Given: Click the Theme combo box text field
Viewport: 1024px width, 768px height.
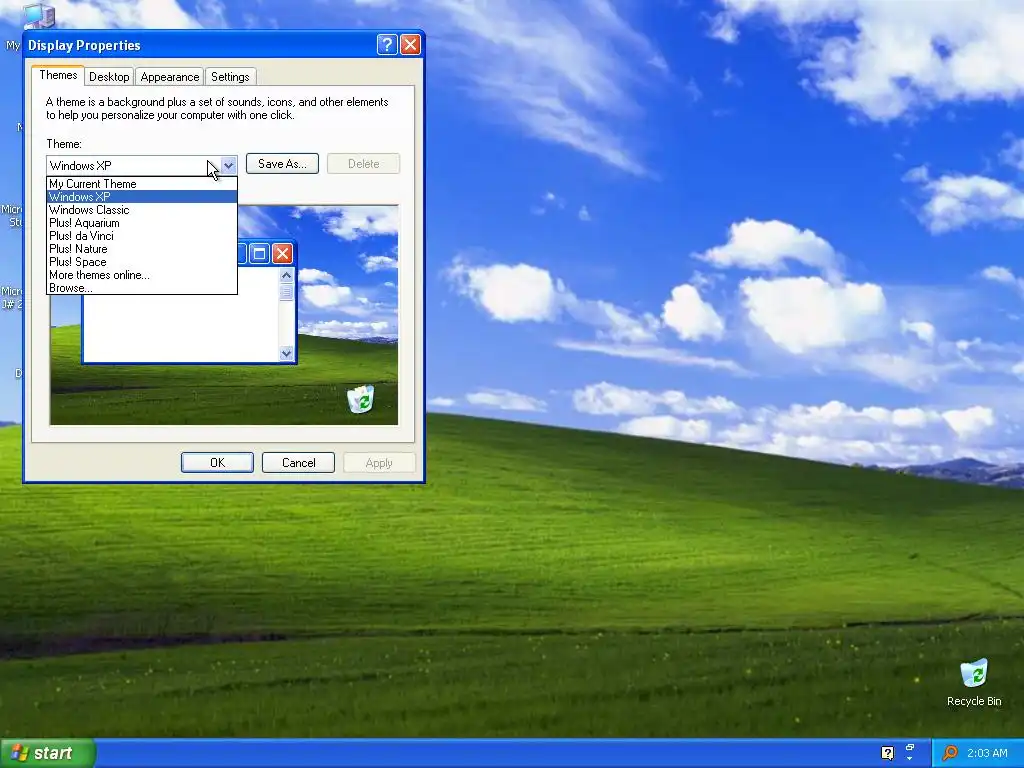Looking at the screenshot, I should point(134,165).
